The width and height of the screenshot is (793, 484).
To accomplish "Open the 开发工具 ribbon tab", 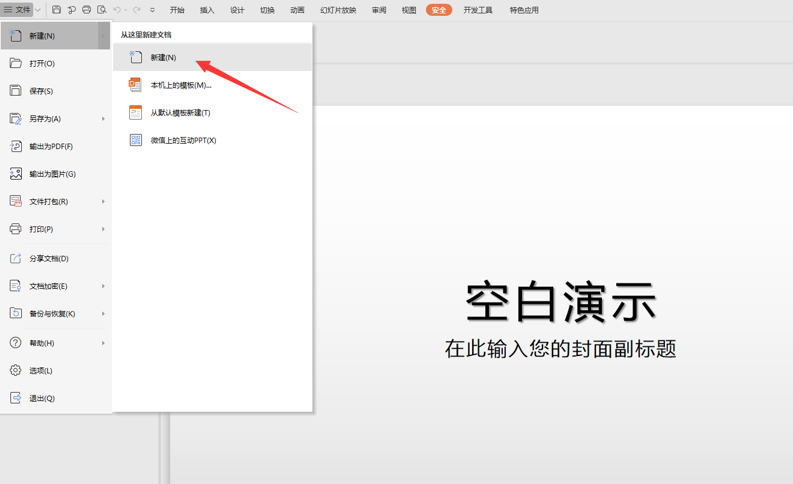I will [x=478, y=10].
